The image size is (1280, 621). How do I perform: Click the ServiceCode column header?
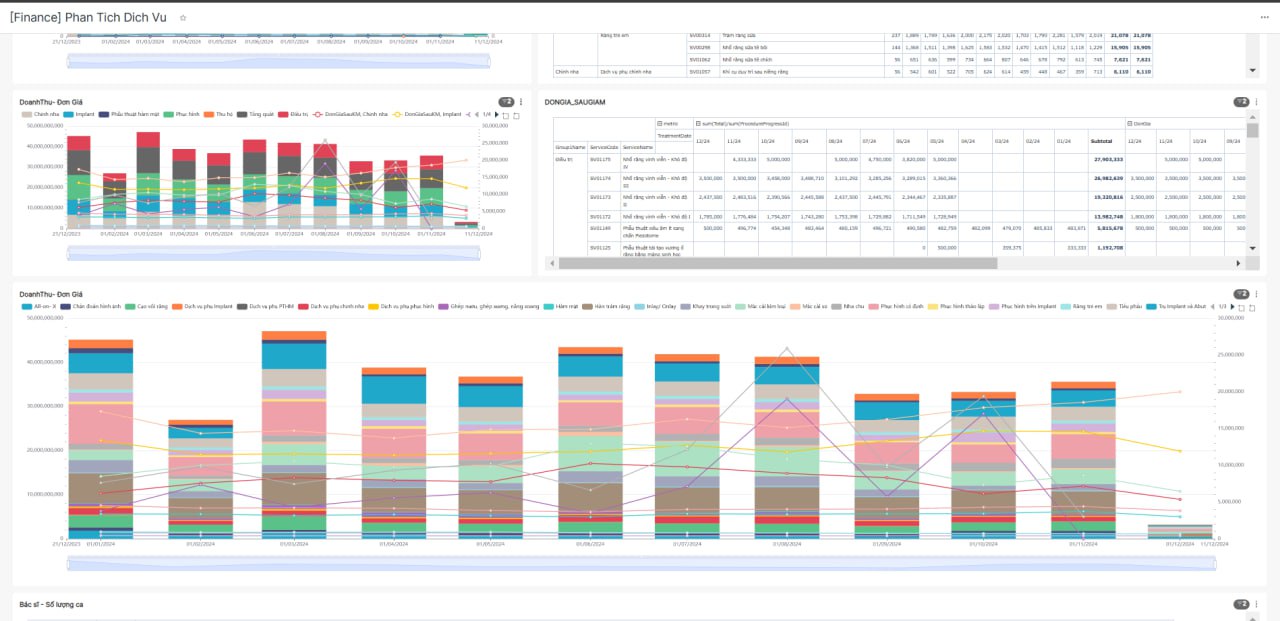[604, 147]
